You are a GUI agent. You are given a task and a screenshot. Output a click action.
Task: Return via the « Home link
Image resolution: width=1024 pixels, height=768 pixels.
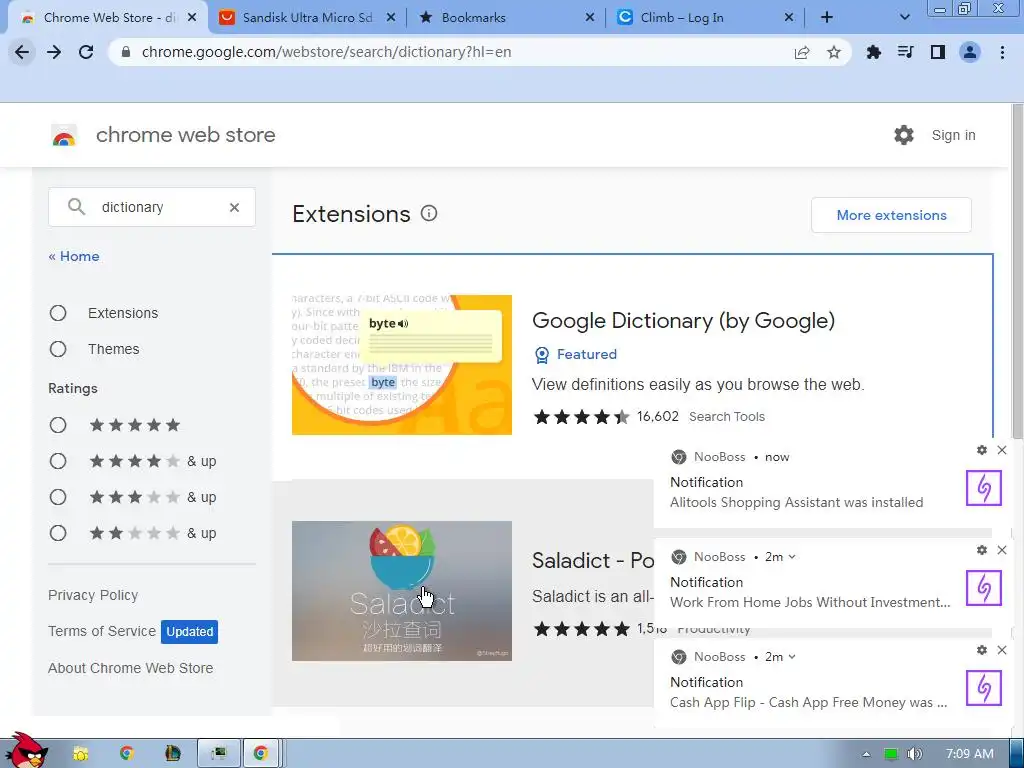click(74, 256)
